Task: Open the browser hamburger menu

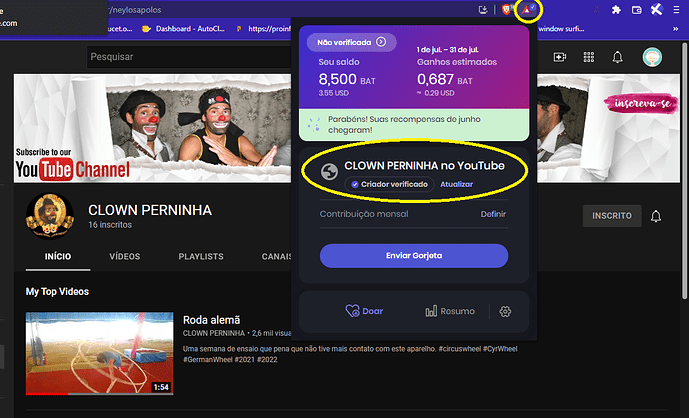Action: click(x=676, y=10)
